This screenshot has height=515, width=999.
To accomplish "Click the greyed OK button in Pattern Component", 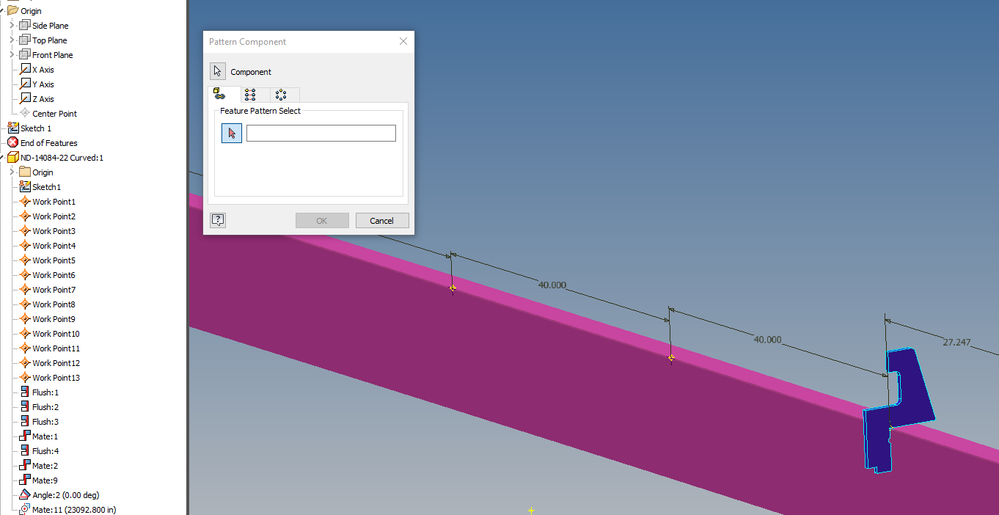I will point(322,221).
